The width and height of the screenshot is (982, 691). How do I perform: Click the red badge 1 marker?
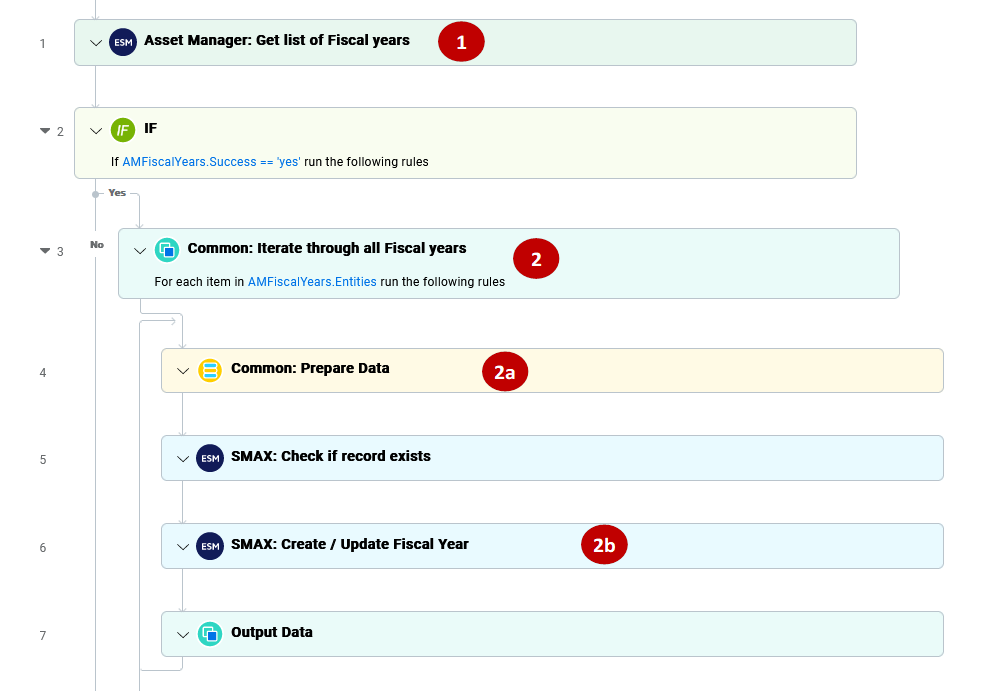pos(461,41)
